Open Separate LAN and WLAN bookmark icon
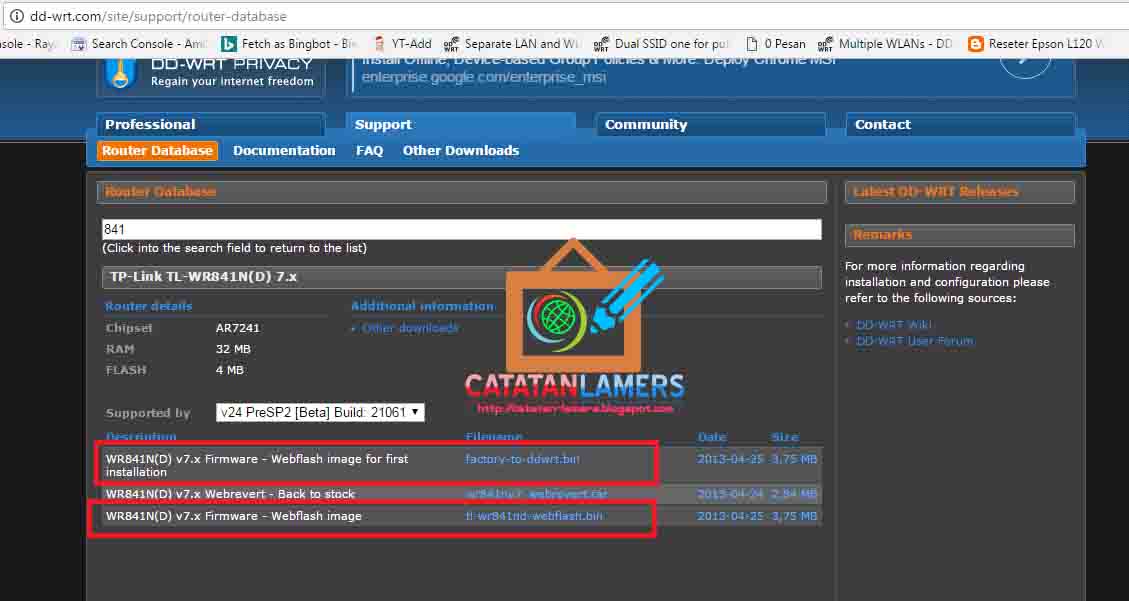This screenshot has height=601, width=1129. click(x=451, y=44)
